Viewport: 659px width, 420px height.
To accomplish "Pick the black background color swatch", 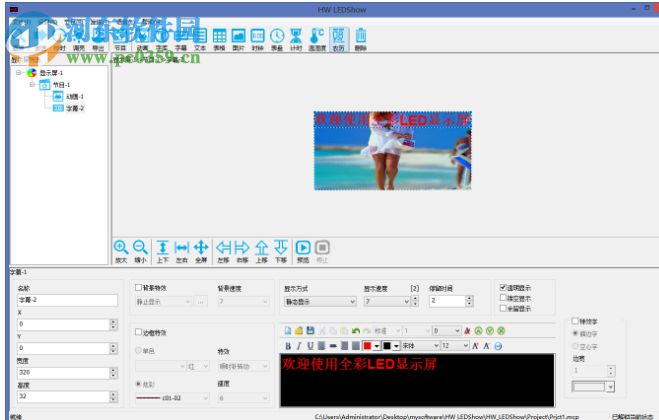I will (387, 346).
